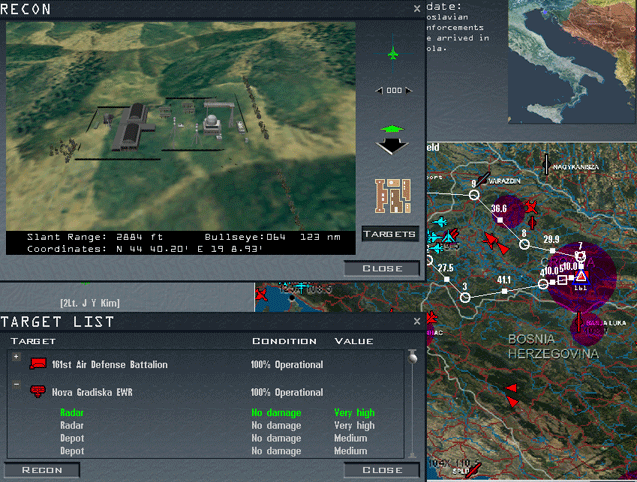Click the building layout icon above Targets
This screenshot has height=482, width=637.
click(x=392, y=196)
